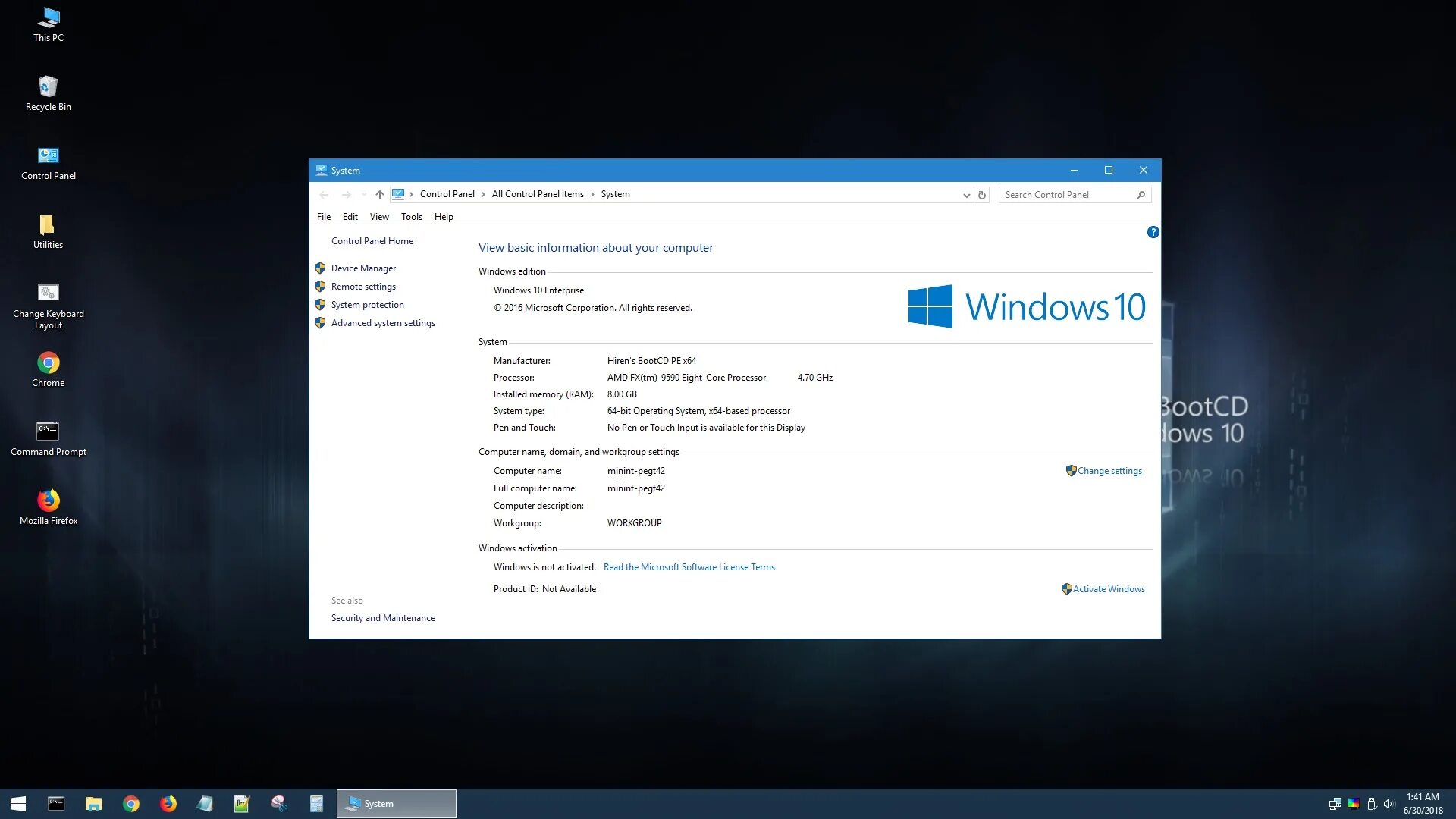The height and width of the screenshot is (819, 1456).
Task: Open the color display tray icon
Action: point(1353,804)
